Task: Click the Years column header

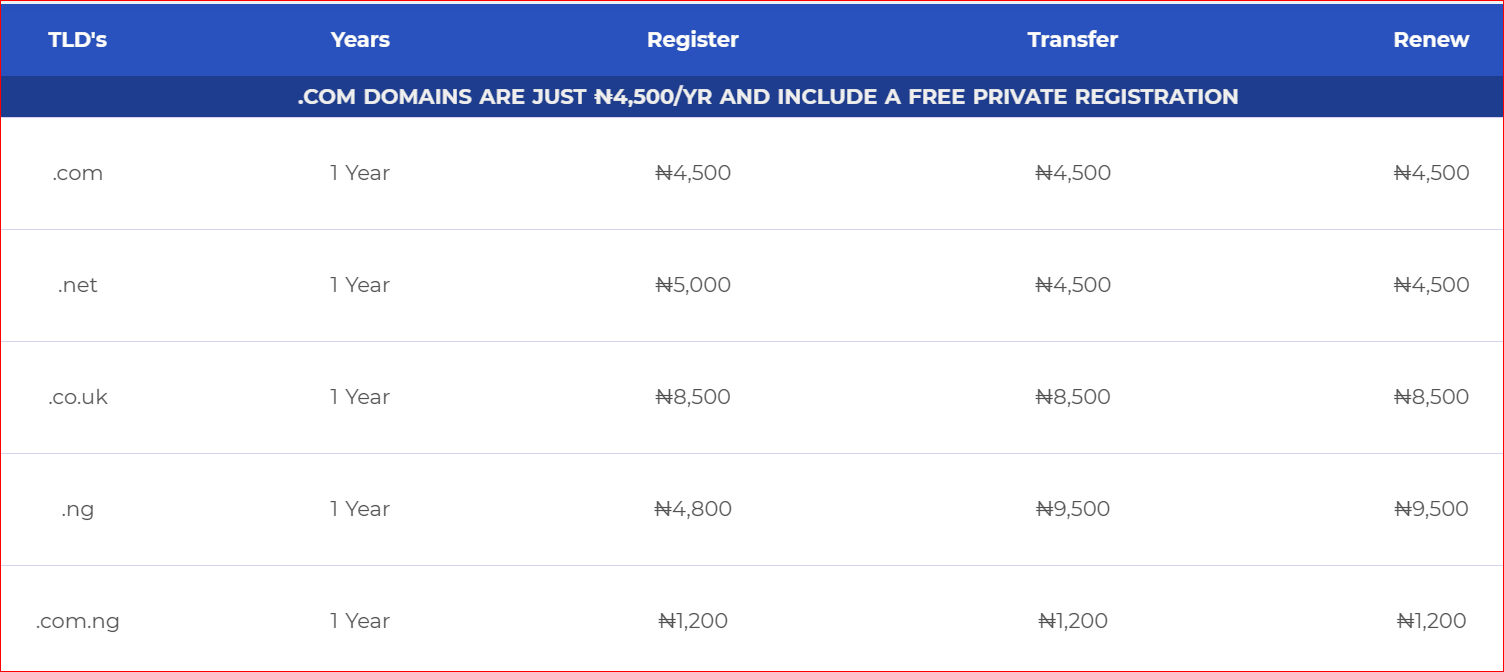Action: (x=360, y=40)
